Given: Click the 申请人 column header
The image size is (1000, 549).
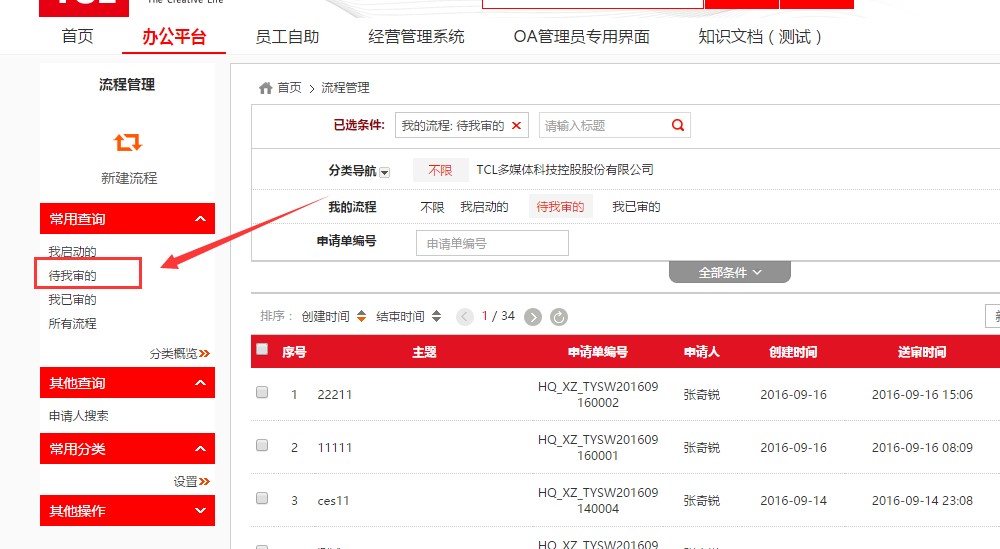Looking at the screenshot, I should click(702, 352).
